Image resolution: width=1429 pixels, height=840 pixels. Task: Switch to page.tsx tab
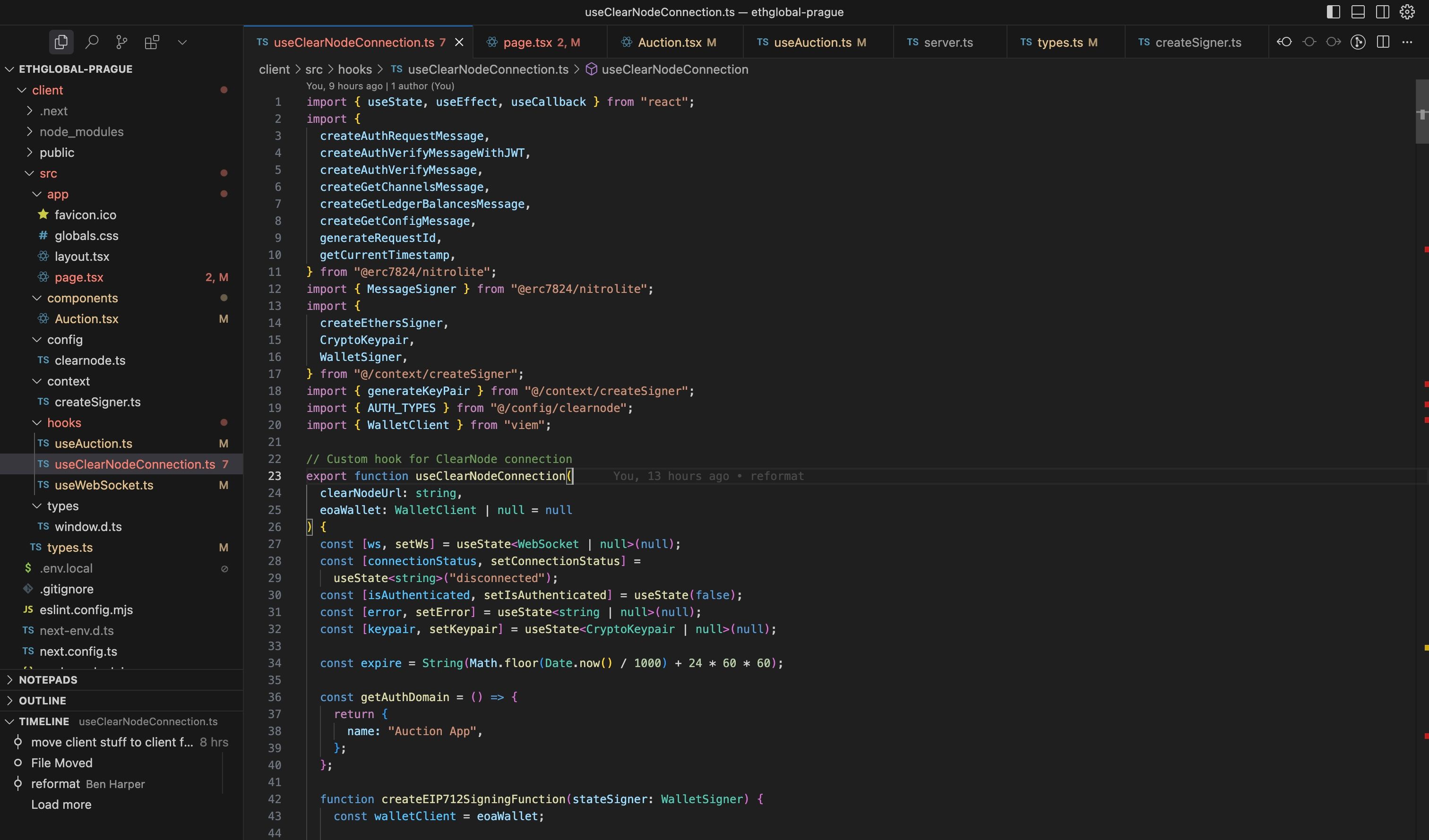[x=539, y=43]
